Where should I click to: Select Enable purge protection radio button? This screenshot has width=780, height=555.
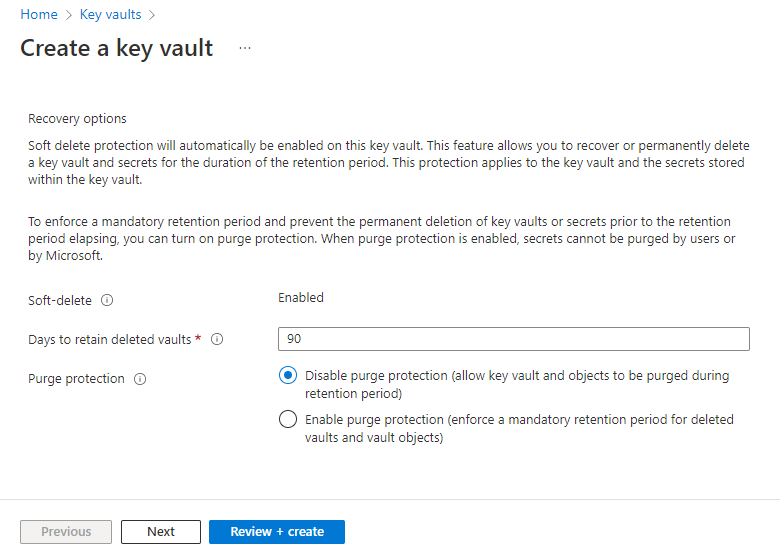click(x=288, y=419)
